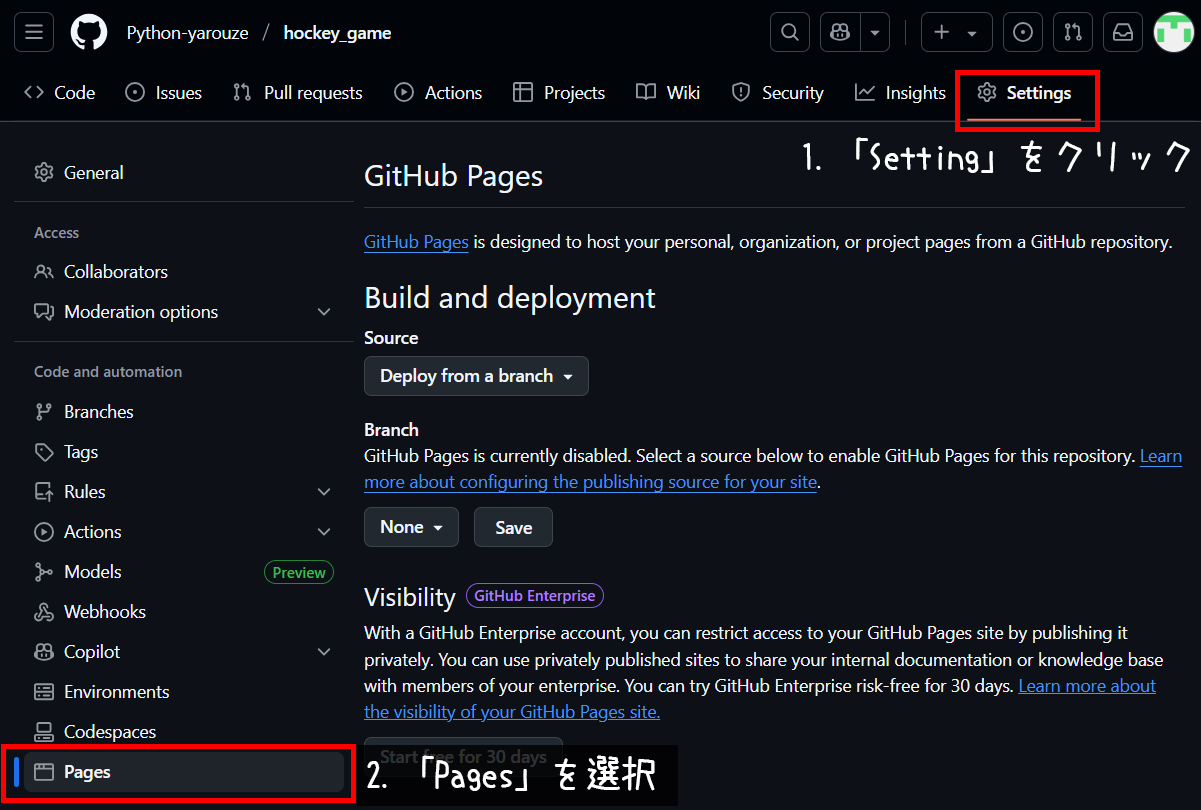Select General in the settings sidebar

[x=184, y=173]
